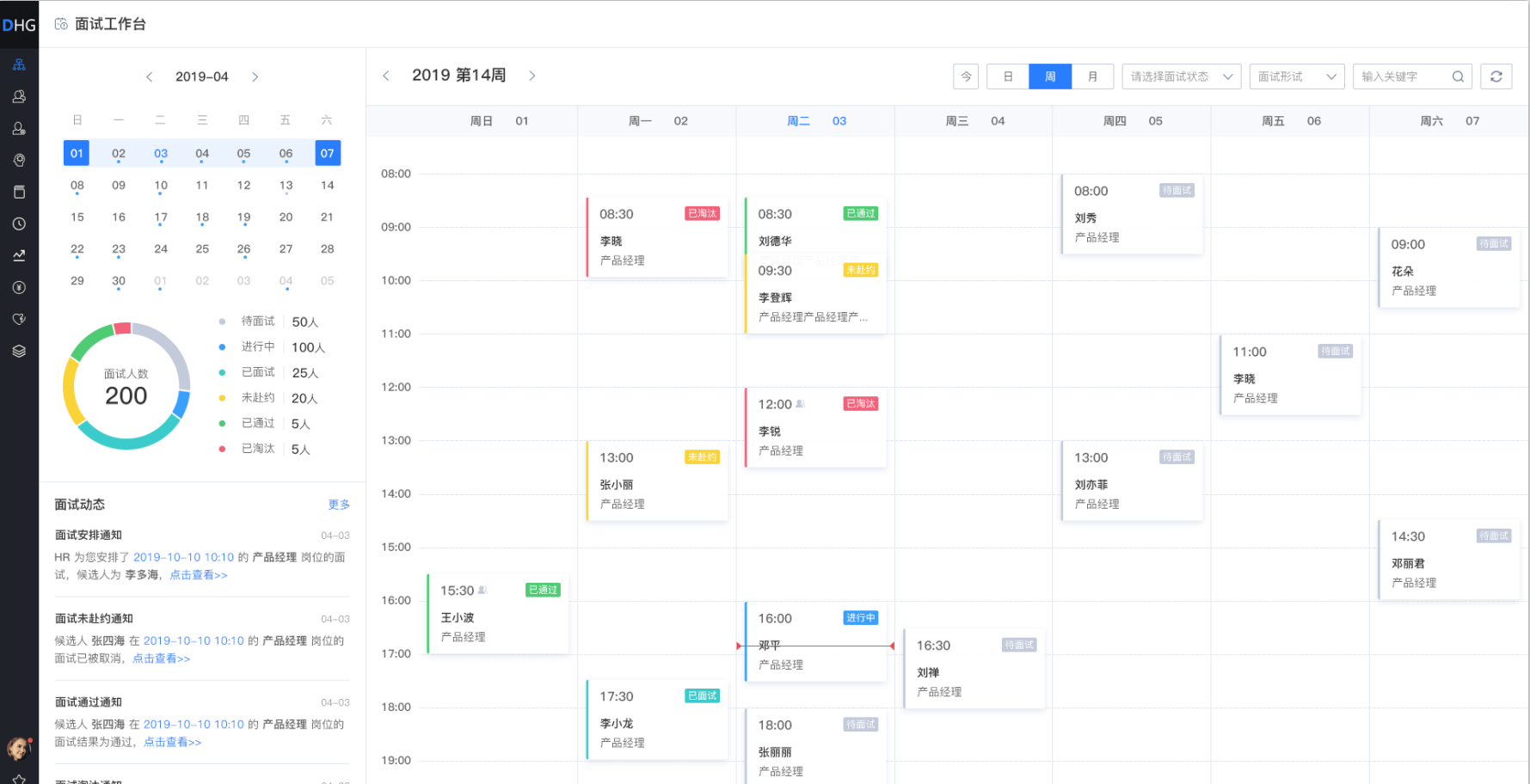Screen dimensions: 1530x784
Task: Open the 请选择面试状态 dropdown
Action: pos(1181,77)
